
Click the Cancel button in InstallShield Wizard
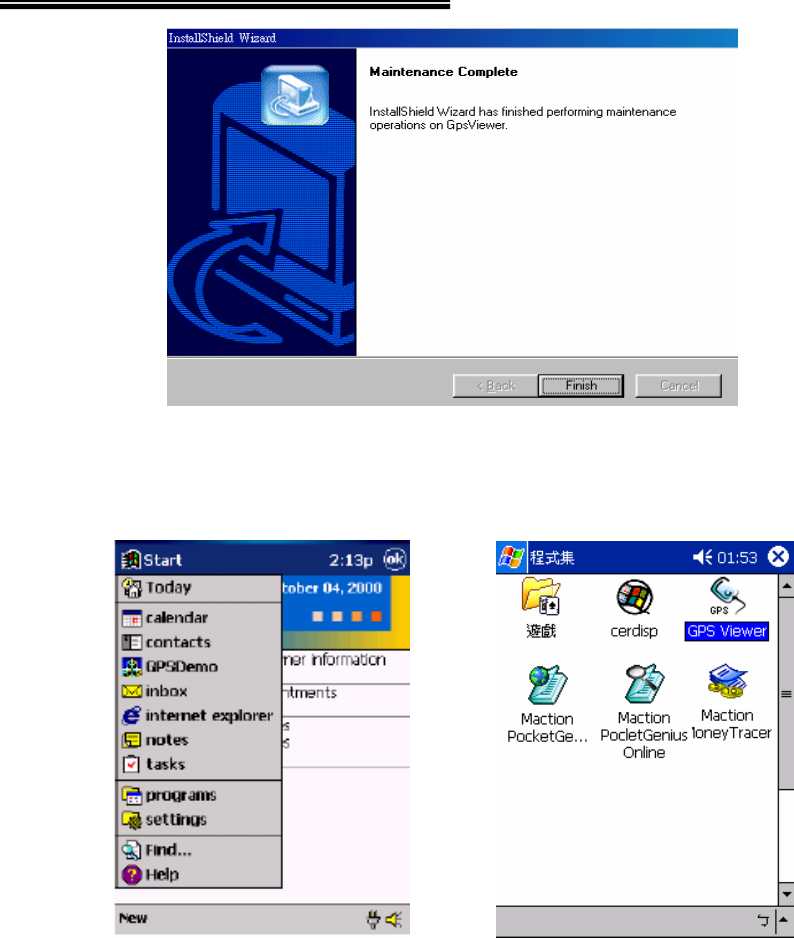(679, 386)
